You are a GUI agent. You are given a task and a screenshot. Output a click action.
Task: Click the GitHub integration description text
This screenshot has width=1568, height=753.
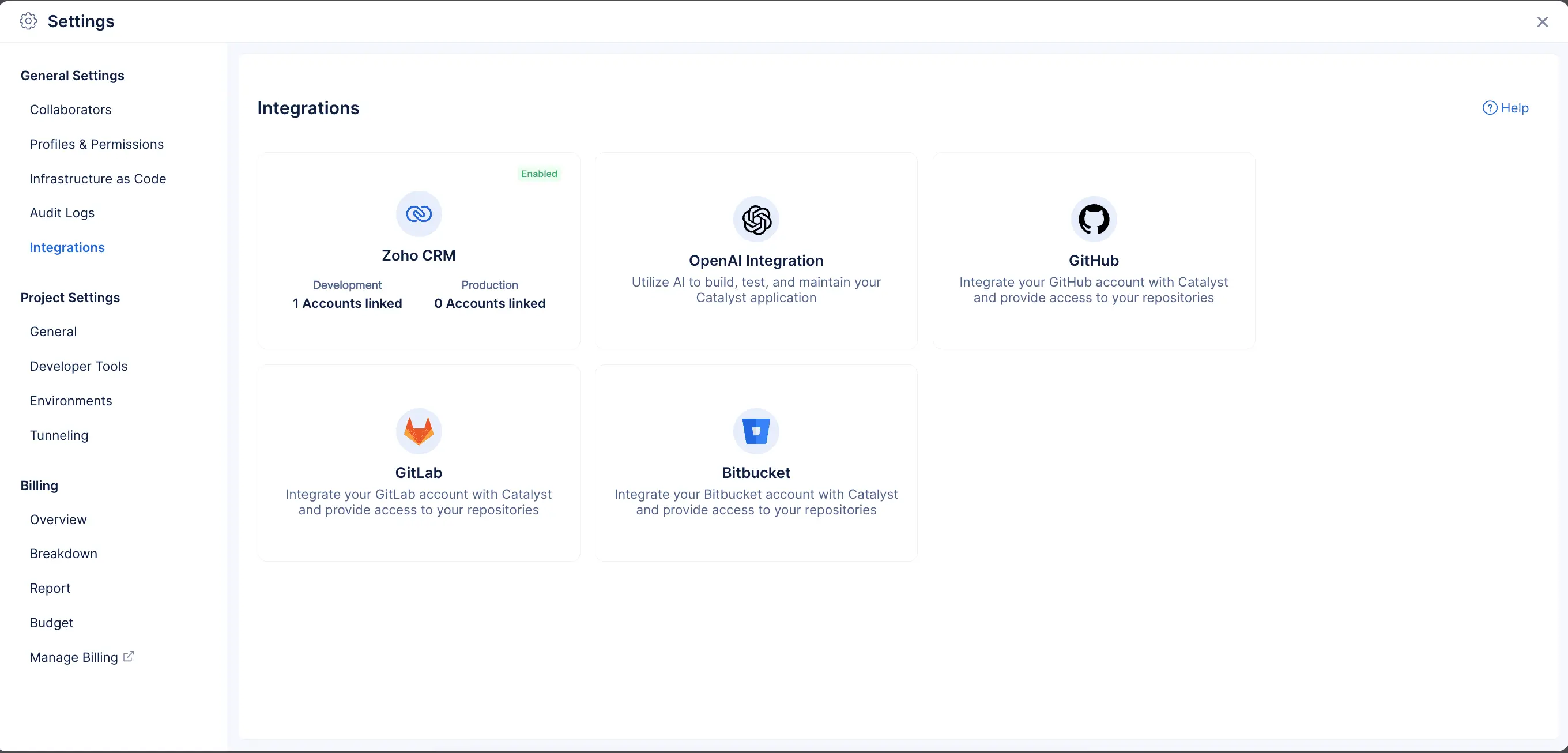click(x=1094, y=291)
